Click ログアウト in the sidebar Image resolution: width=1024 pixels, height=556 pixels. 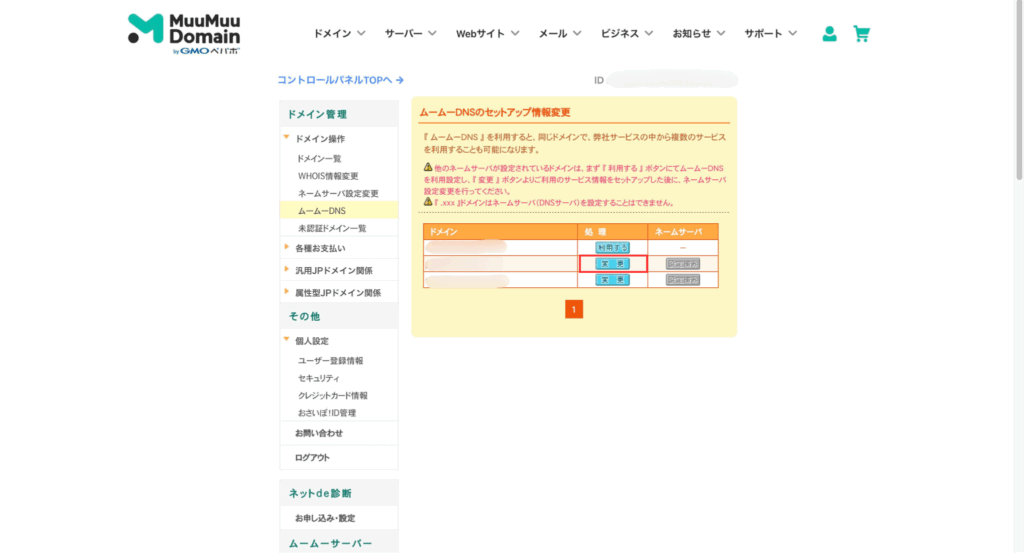coord(312,457)
